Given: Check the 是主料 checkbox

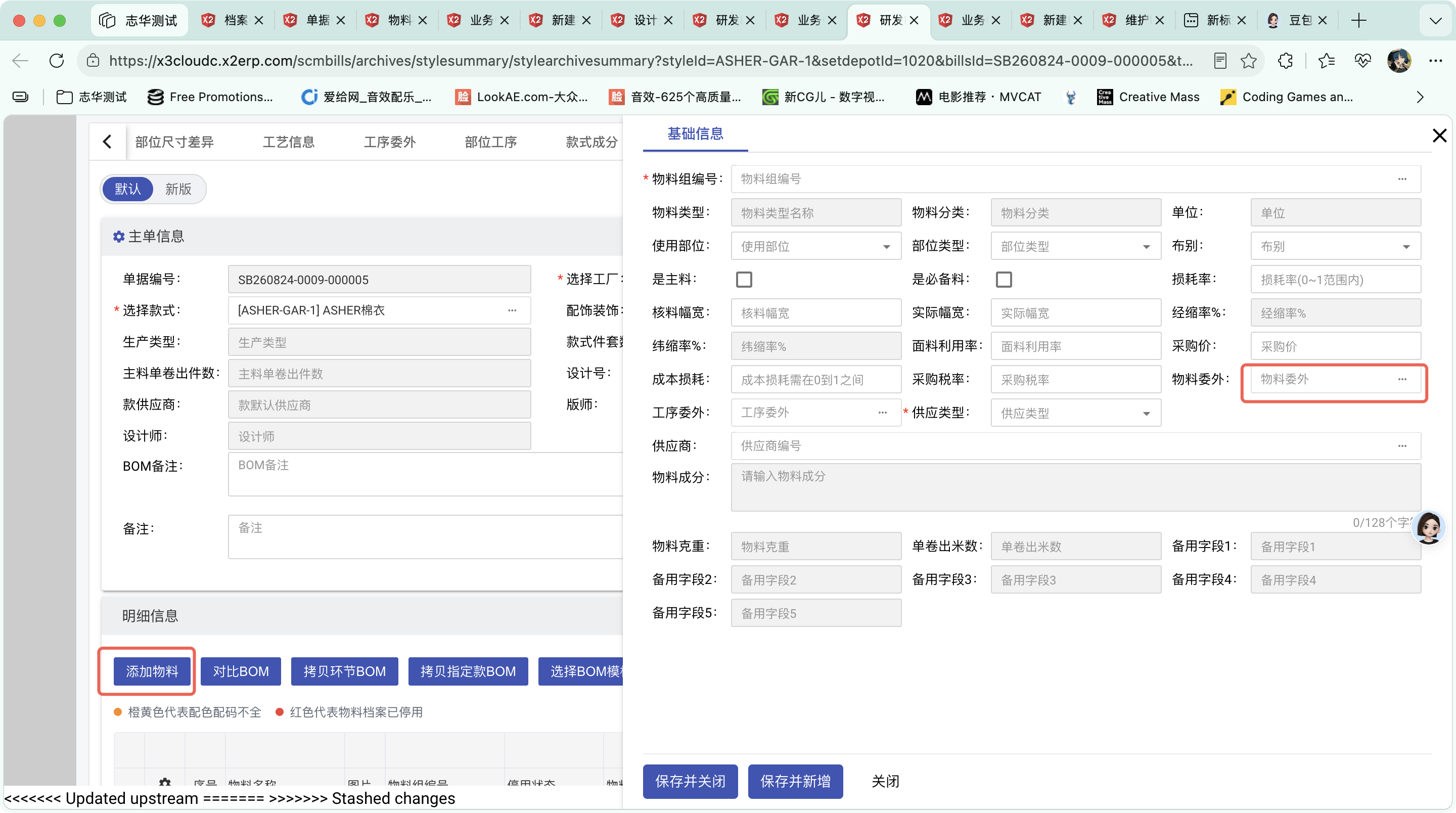Looking at the screenshot, I should pos(744,279).
